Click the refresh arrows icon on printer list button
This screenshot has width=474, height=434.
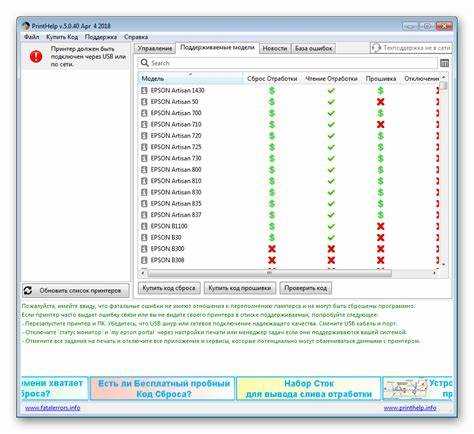point(28,290)
